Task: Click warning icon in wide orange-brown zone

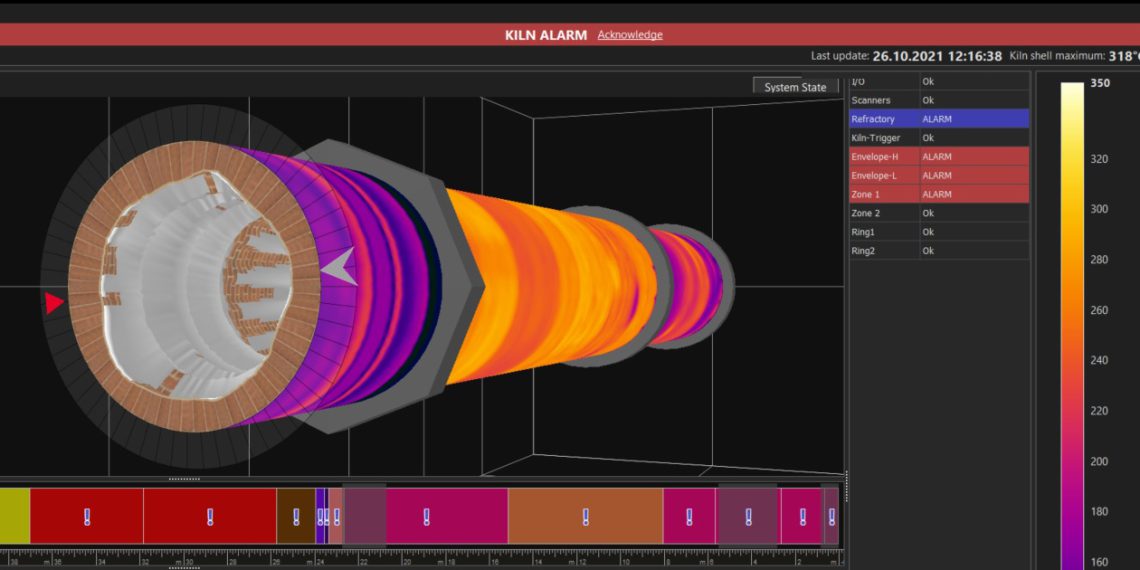Action: click(x=586, y=517)
